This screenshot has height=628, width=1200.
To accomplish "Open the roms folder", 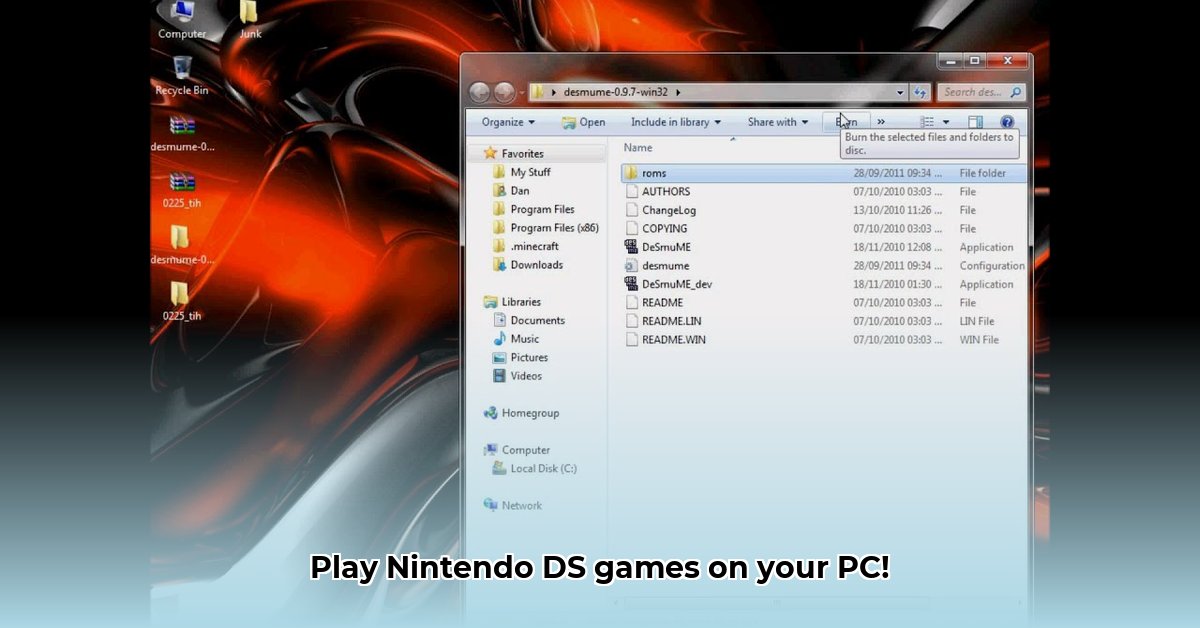I will click(653, 172).
